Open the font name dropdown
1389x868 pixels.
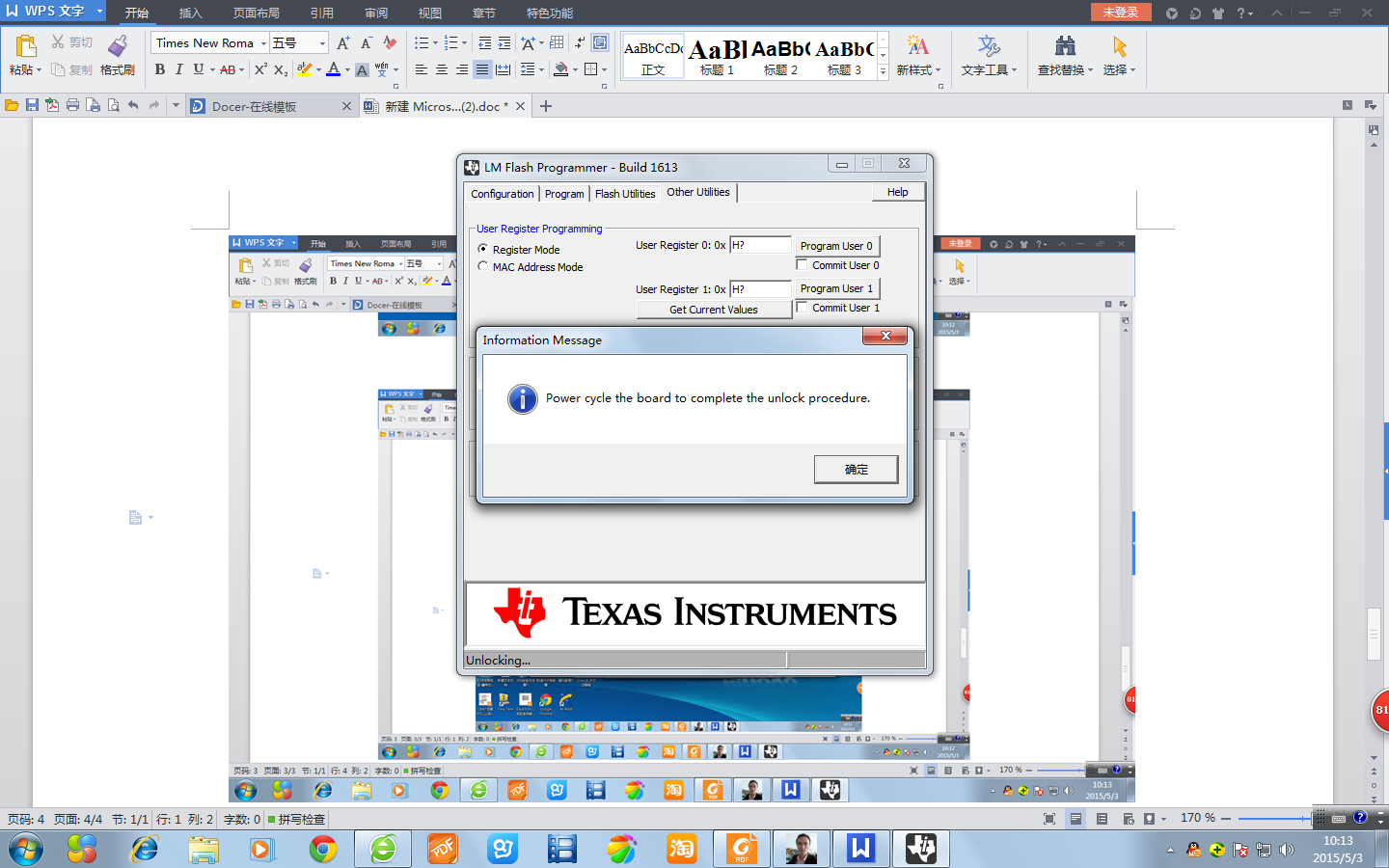pos(263,43)
